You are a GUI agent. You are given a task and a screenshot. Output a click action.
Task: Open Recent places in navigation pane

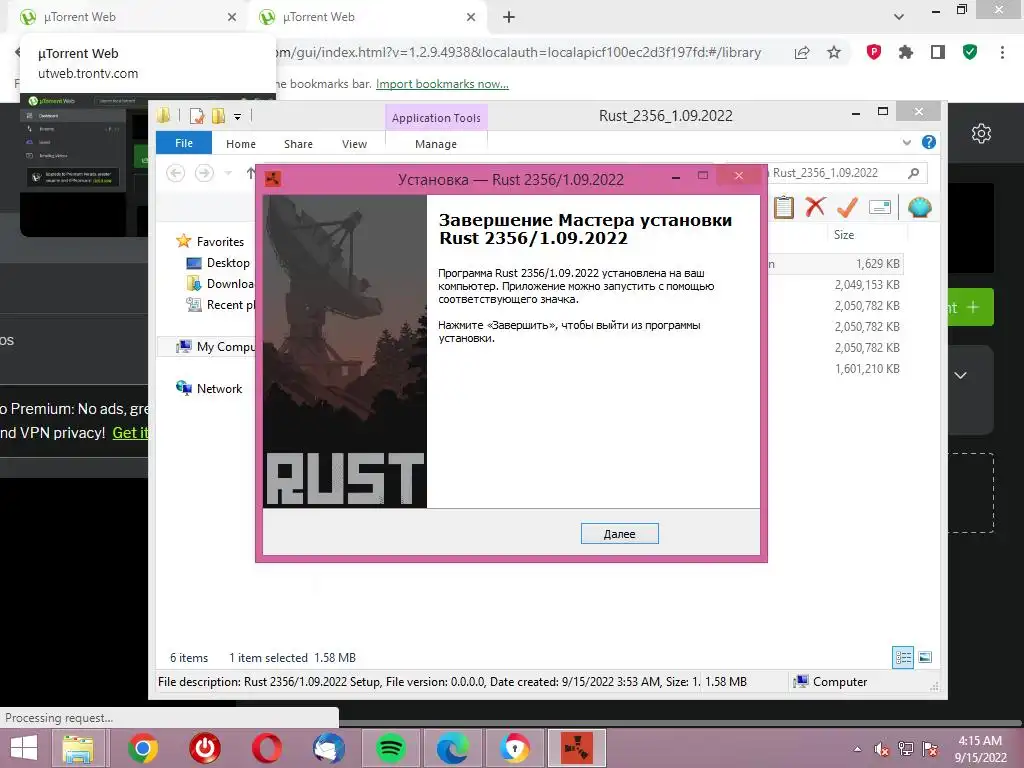221,304
